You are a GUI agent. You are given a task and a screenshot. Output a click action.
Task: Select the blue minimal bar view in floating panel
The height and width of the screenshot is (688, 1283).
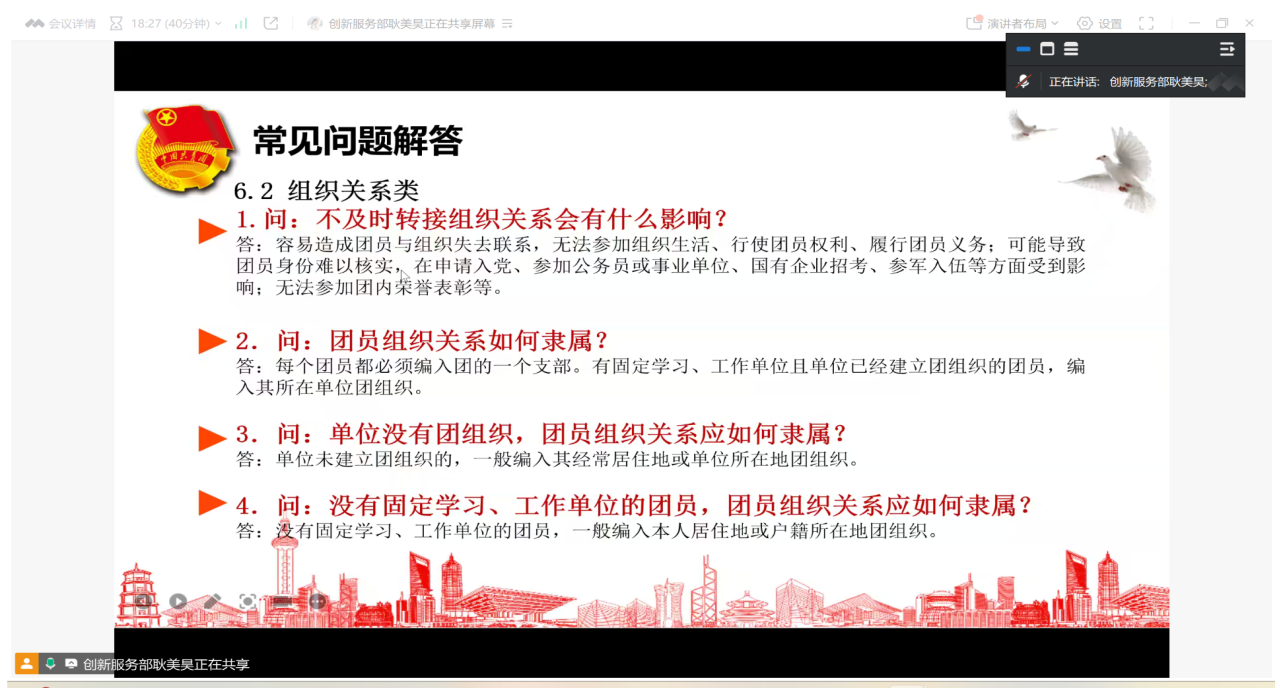pyautogui.click(x=1023, y=49)
